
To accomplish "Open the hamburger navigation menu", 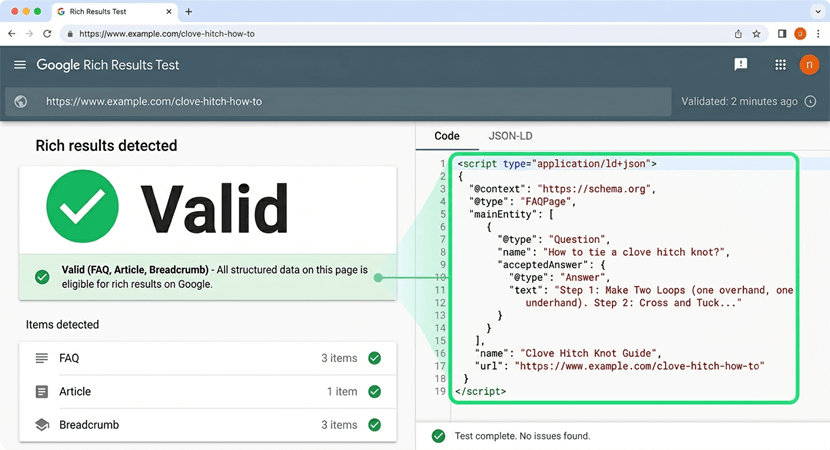I will click(x=20, y=65).
